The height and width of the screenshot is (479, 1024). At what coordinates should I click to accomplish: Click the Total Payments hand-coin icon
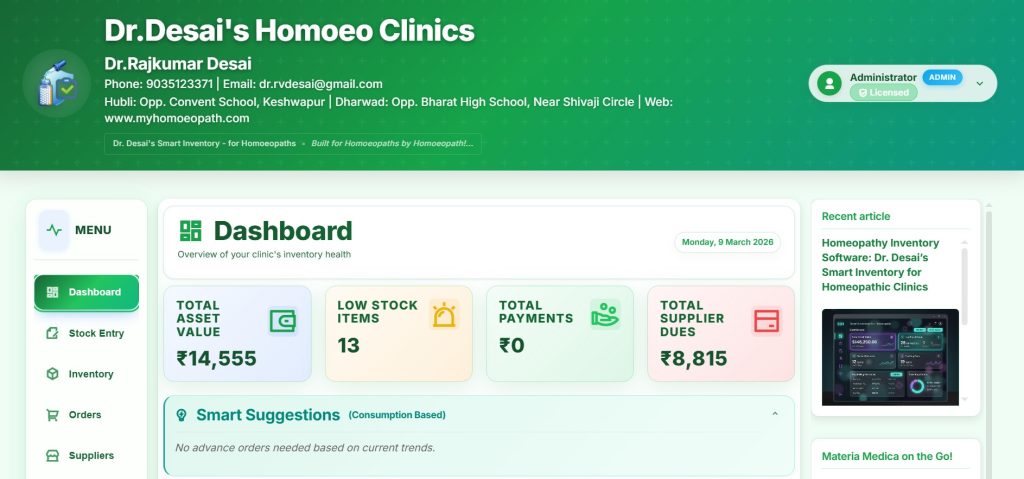605,315
